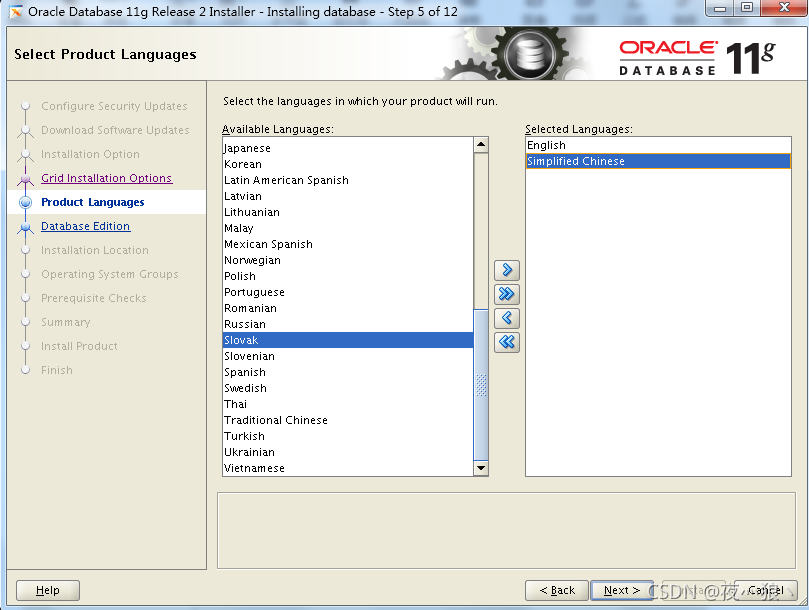
Task: Select Swedish in Available Languages
Action: (x=348, y=388)
